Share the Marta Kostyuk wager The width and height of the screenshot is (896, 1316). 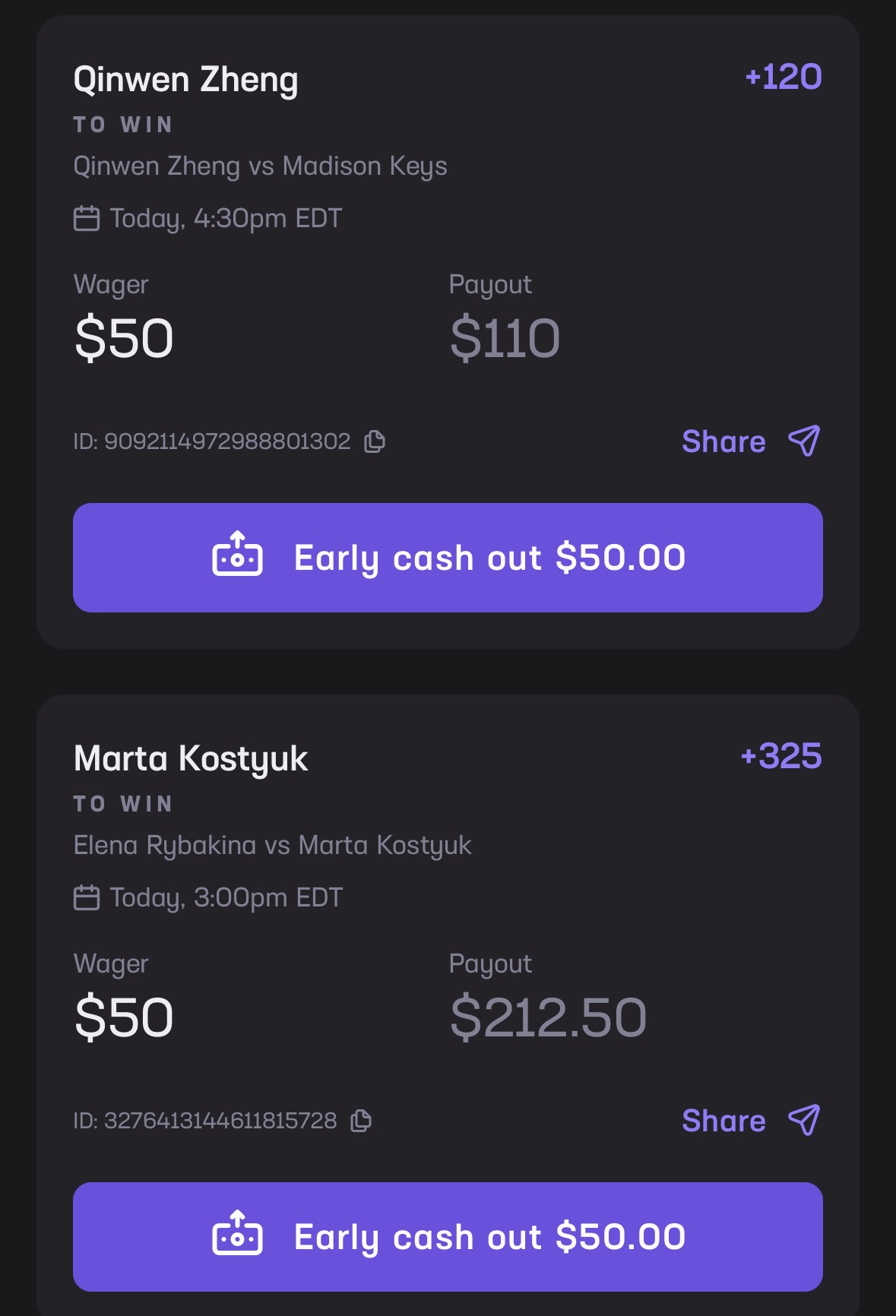pyautogui.click(x=723, y=1121)
